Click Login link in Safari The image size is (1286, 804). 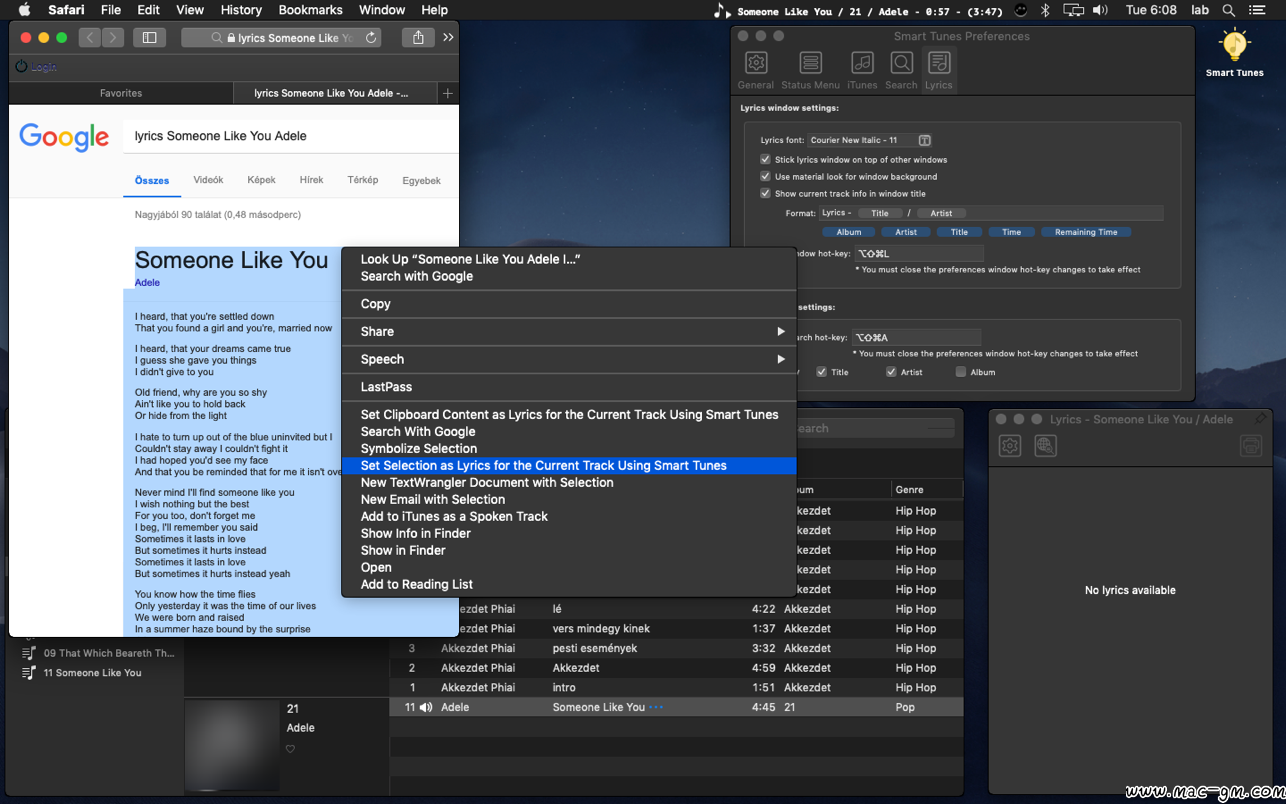[43, 67]
